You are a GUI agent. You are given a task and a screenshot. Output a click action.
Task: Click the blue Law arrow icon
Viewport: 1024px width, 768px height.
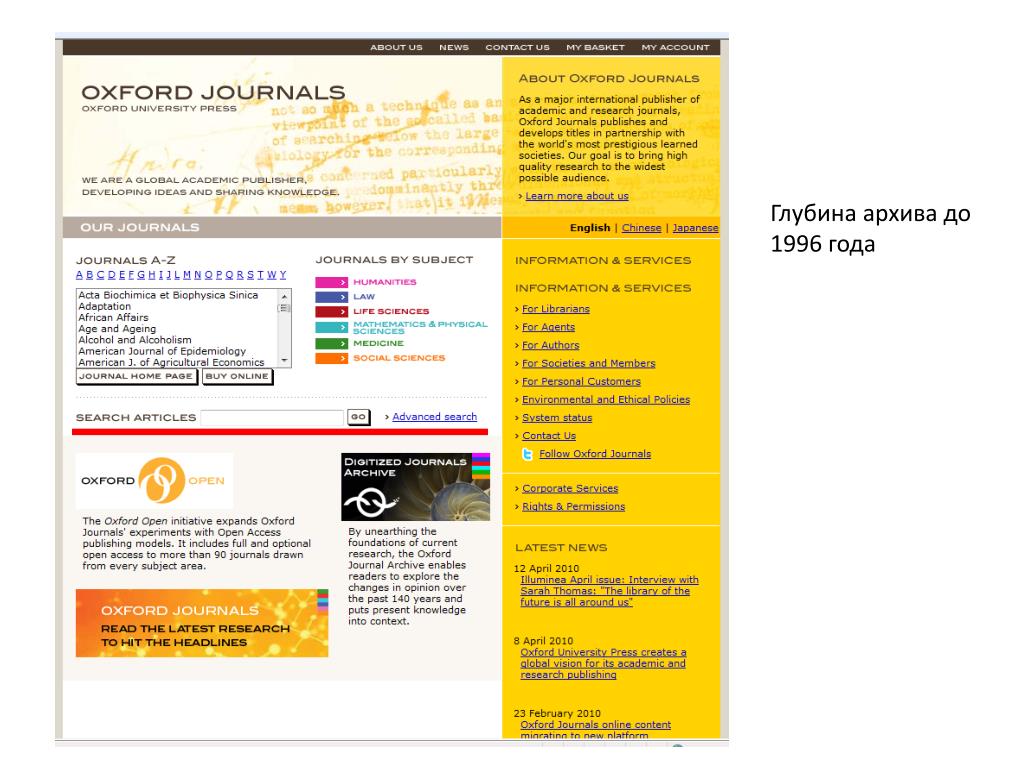pos(332,296)
